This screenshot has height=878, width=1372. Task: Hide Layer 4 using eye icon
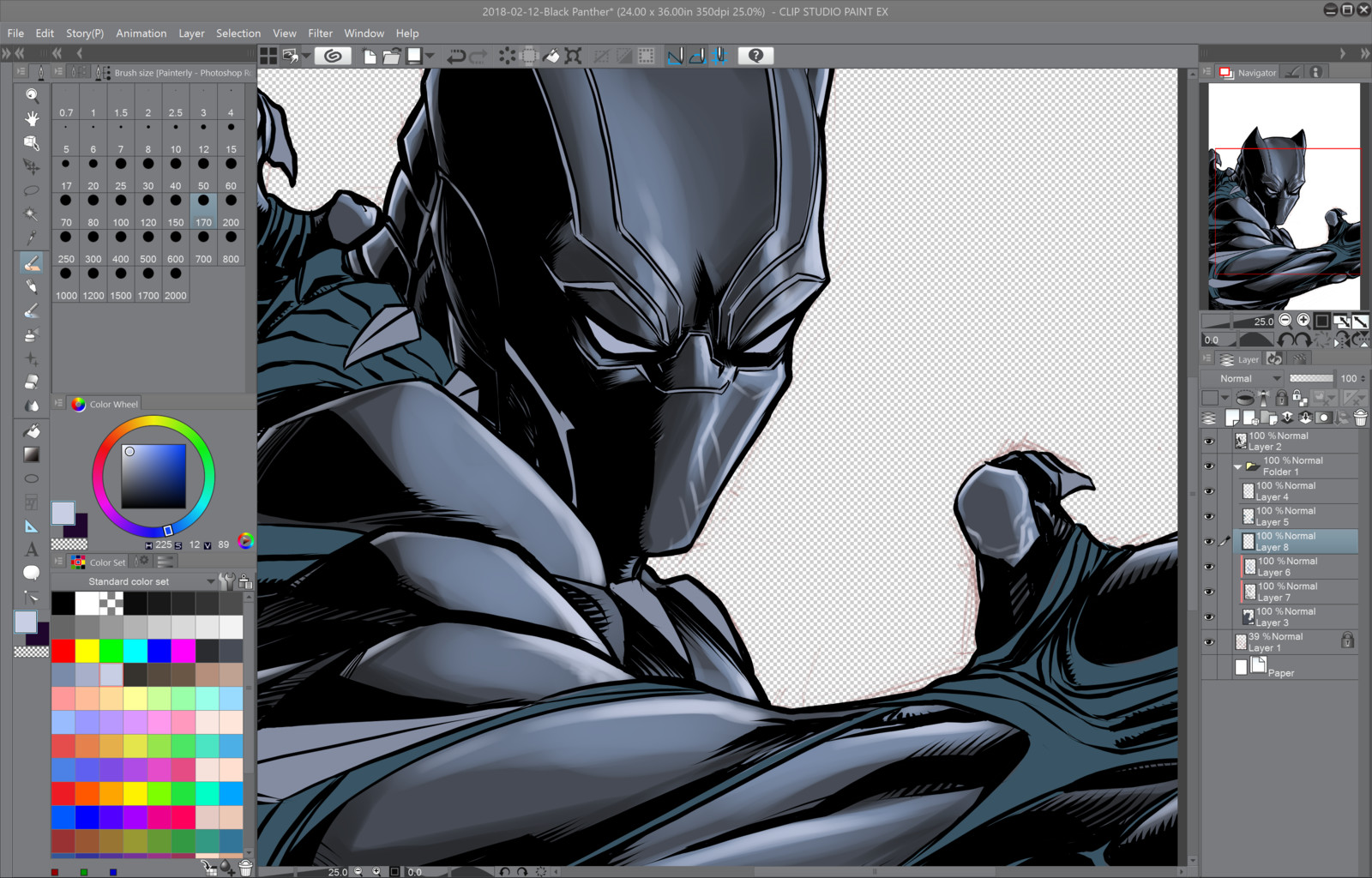tap(1209, 491)
